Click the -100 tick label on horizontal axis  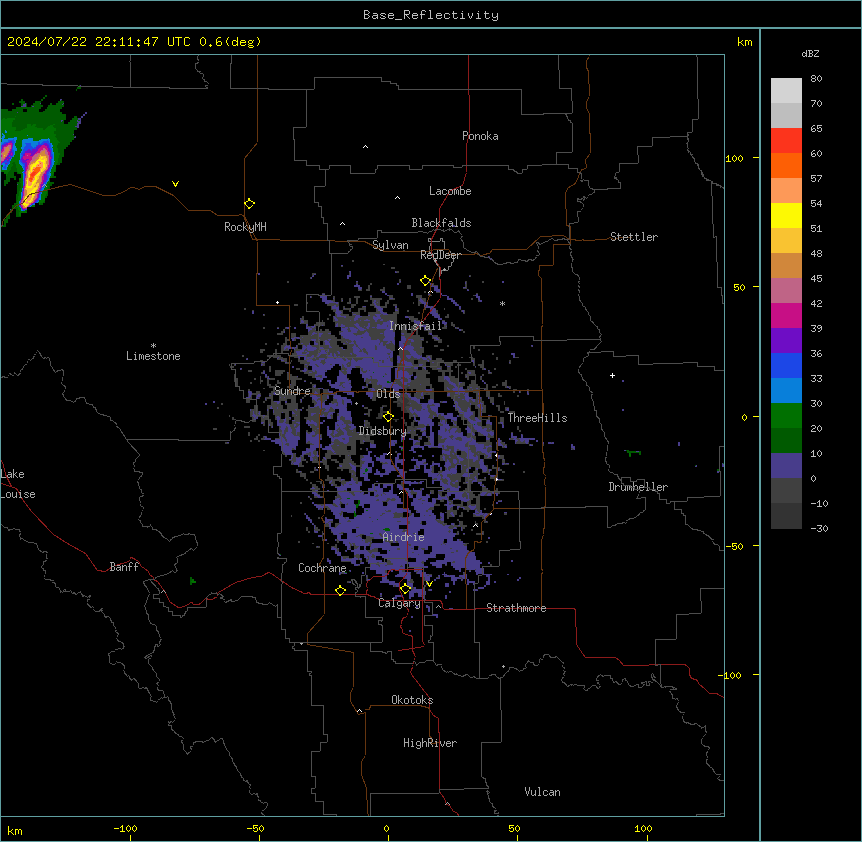(125, 828)
